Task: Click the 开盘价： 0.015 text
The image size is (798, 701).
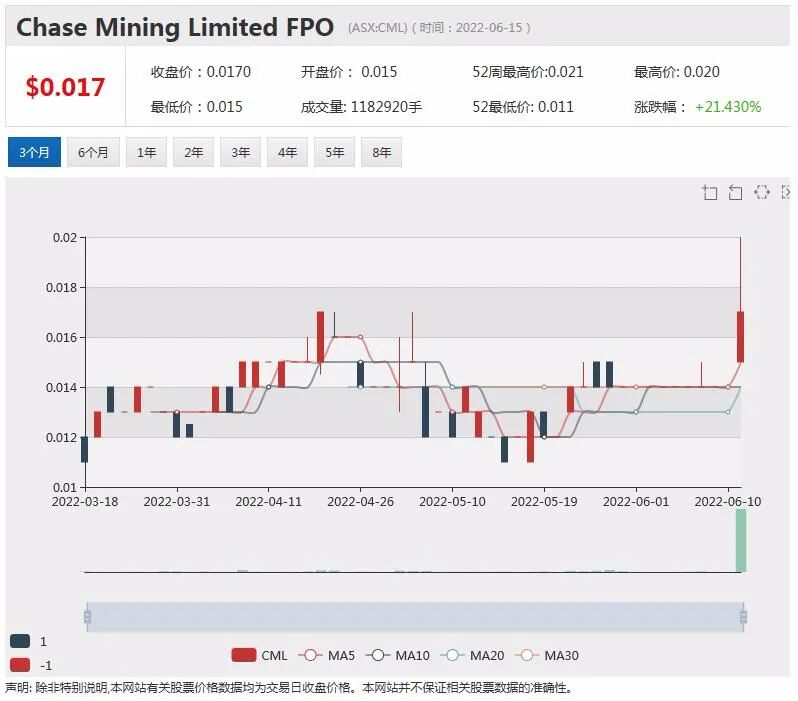Action: click(x=349, y=72)
